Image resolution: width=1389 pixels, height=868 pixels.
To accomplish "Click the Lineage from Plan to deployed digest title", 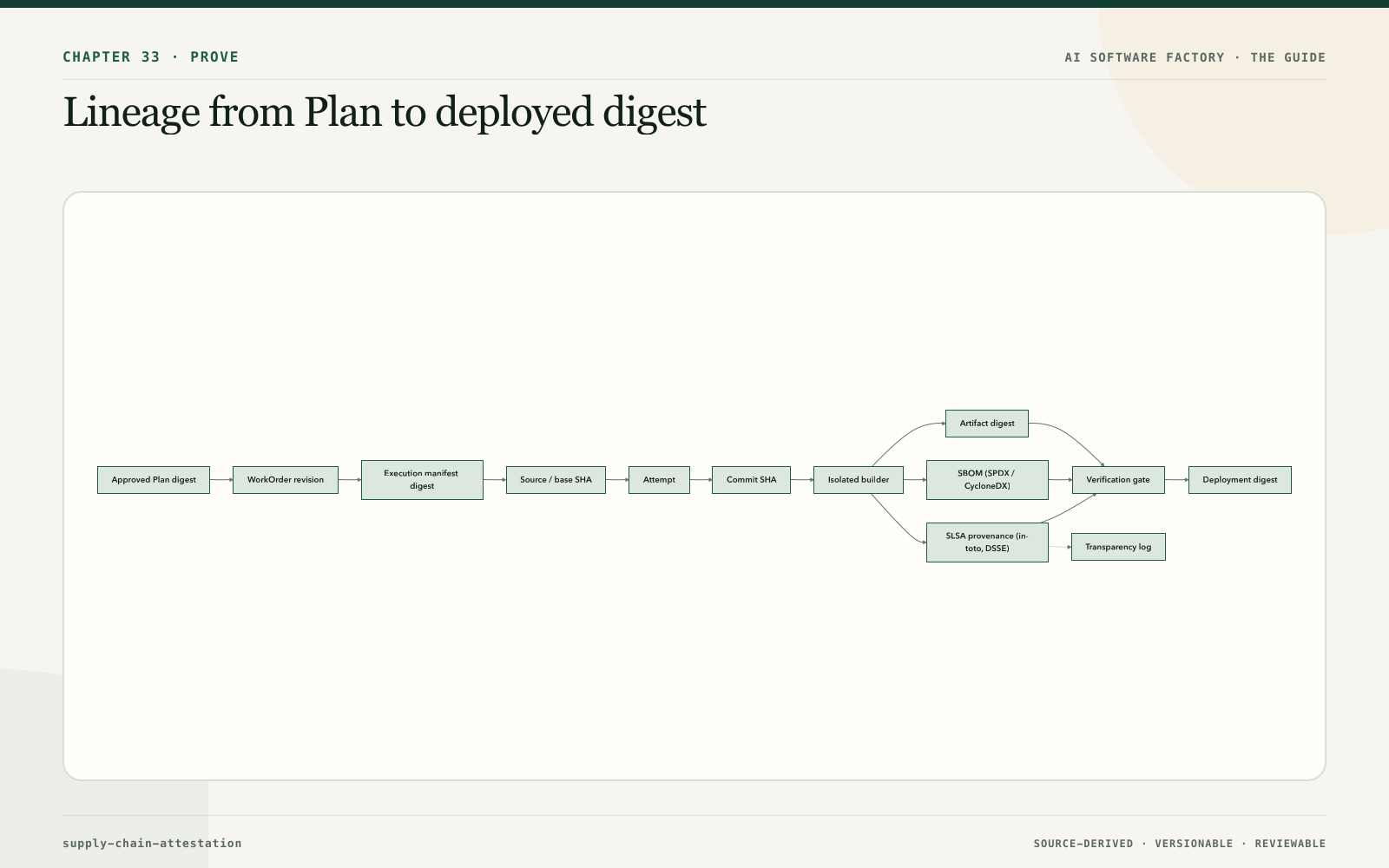I will click(385, 113).
